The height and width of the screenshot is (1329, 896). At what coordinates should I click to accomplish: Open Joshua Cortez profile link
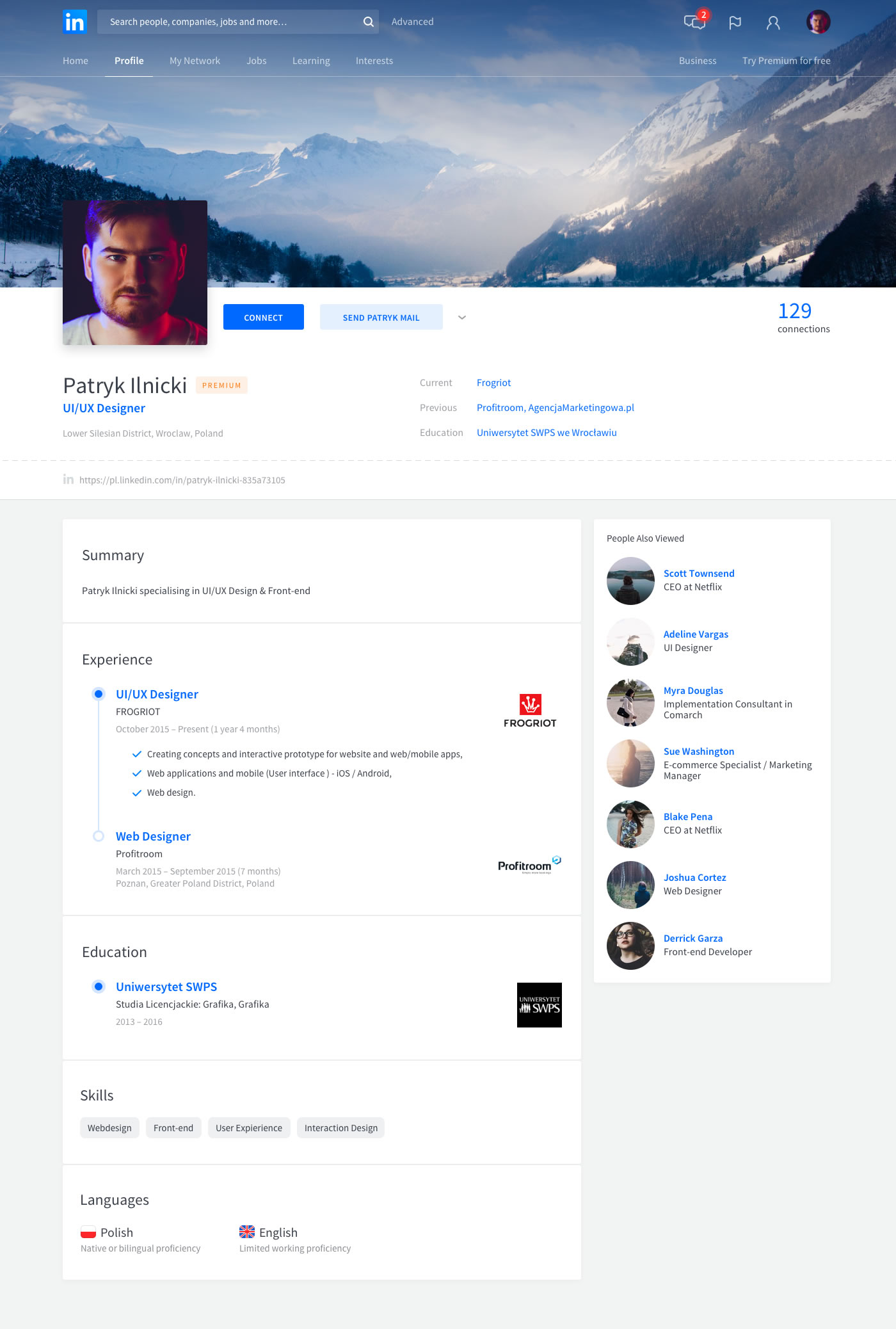(x=695, y=878)
